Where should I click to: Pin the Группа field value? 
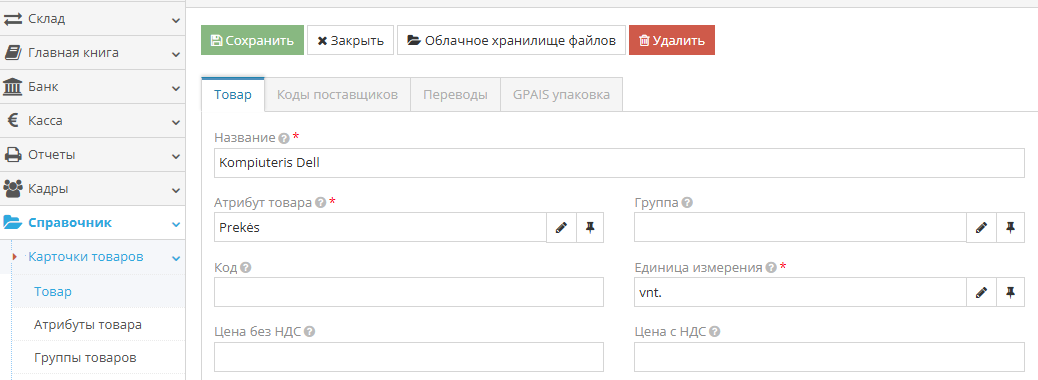pyautogui.click(x=1010, y=228)
